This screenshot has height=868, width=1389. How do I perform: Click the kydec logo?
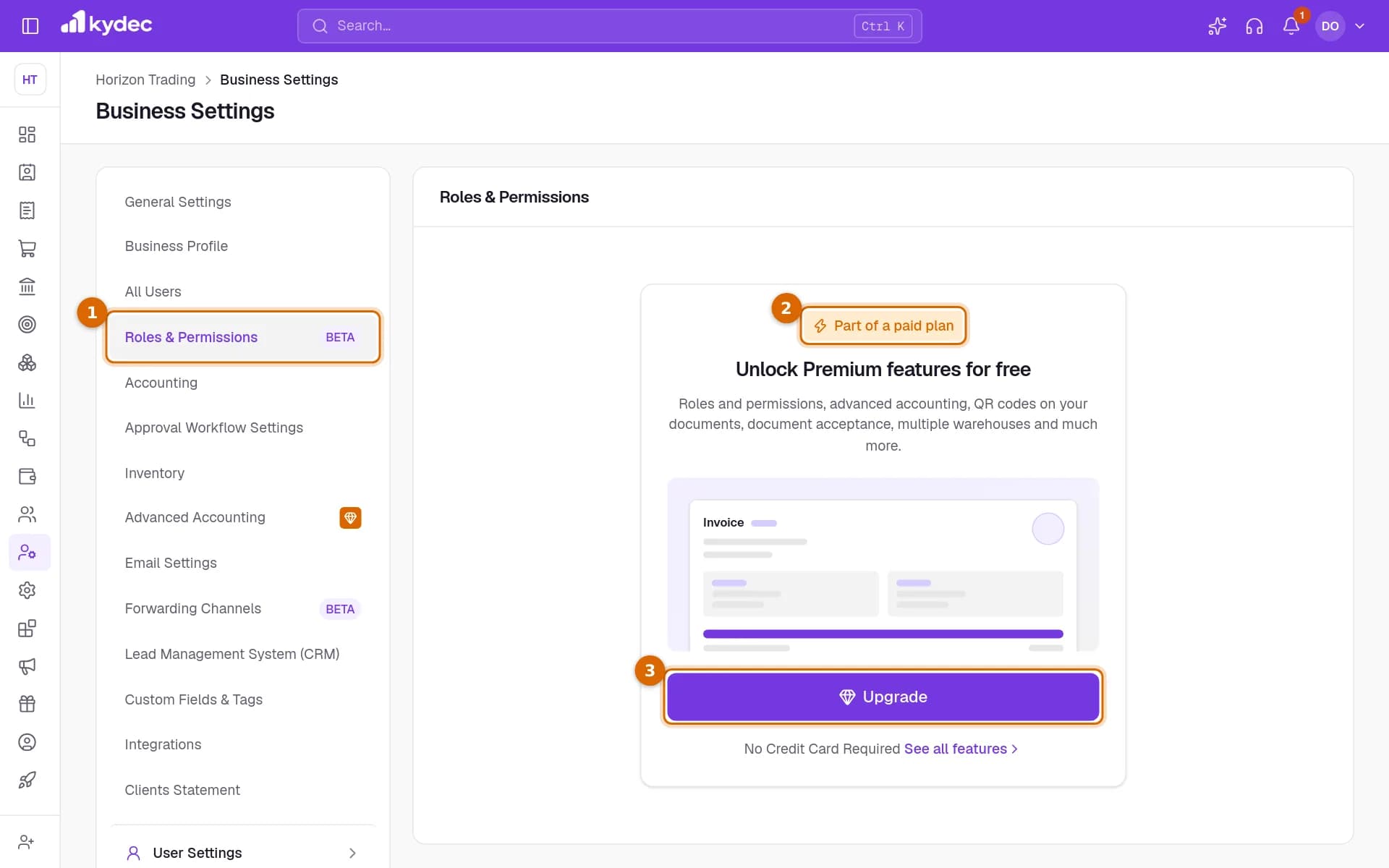(x=106, y=24)
